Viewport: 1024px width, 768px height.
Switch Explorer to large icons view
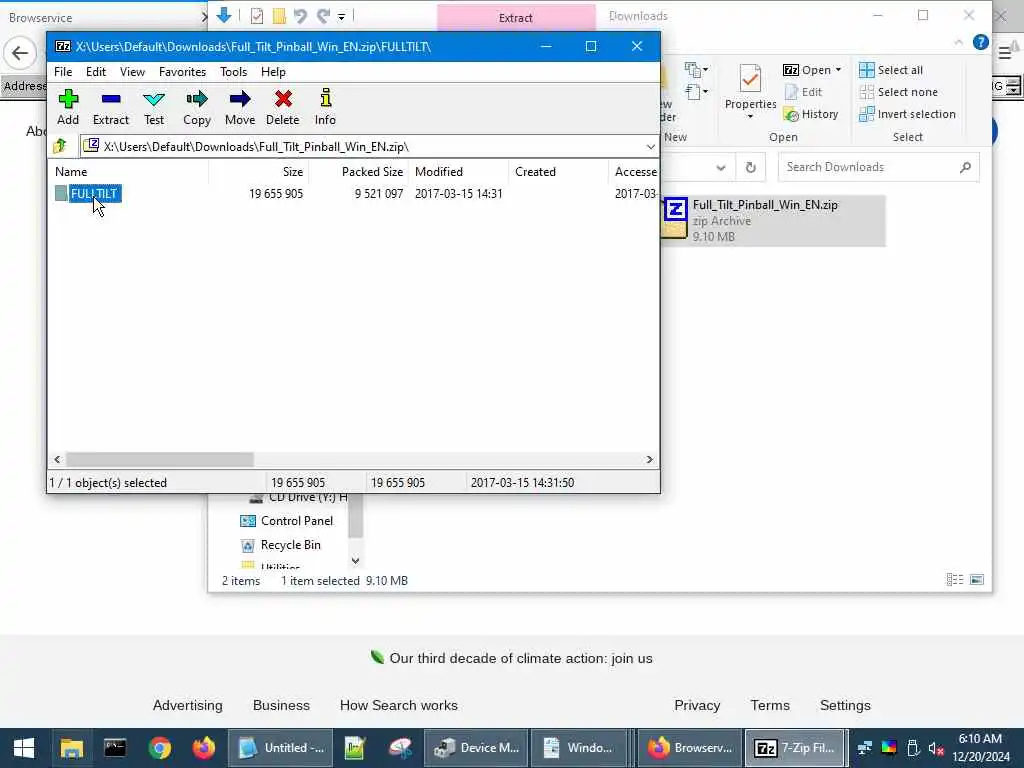pos(977,579)
